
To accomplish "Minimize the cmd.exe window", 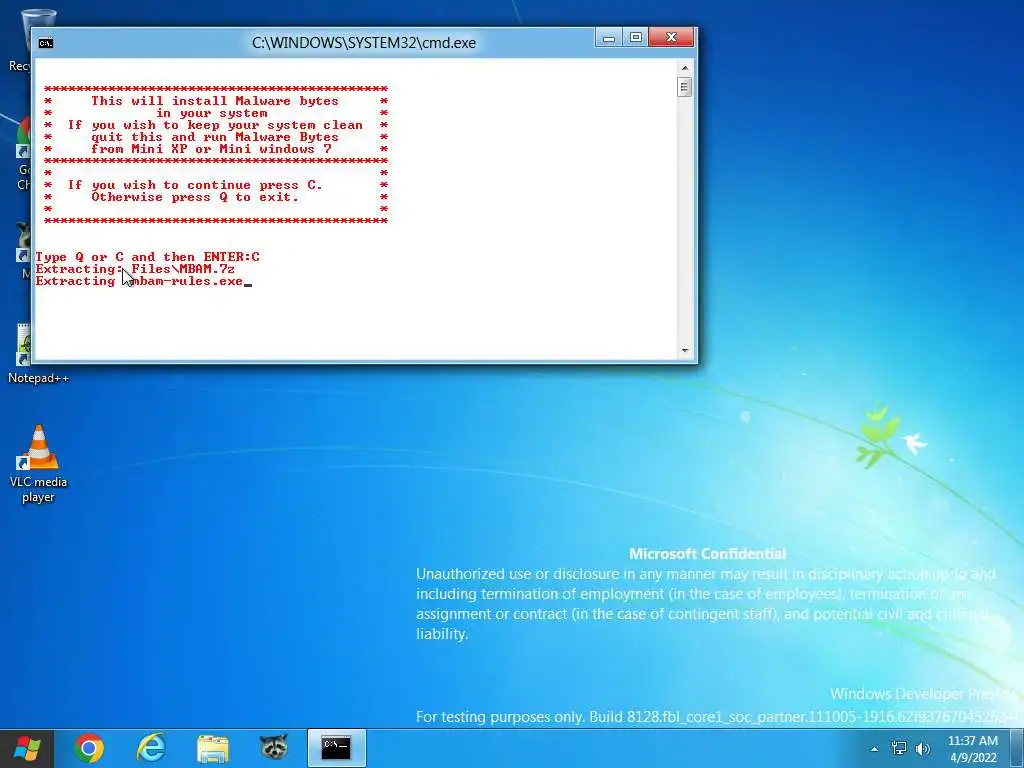I will [x=609, y=38].
